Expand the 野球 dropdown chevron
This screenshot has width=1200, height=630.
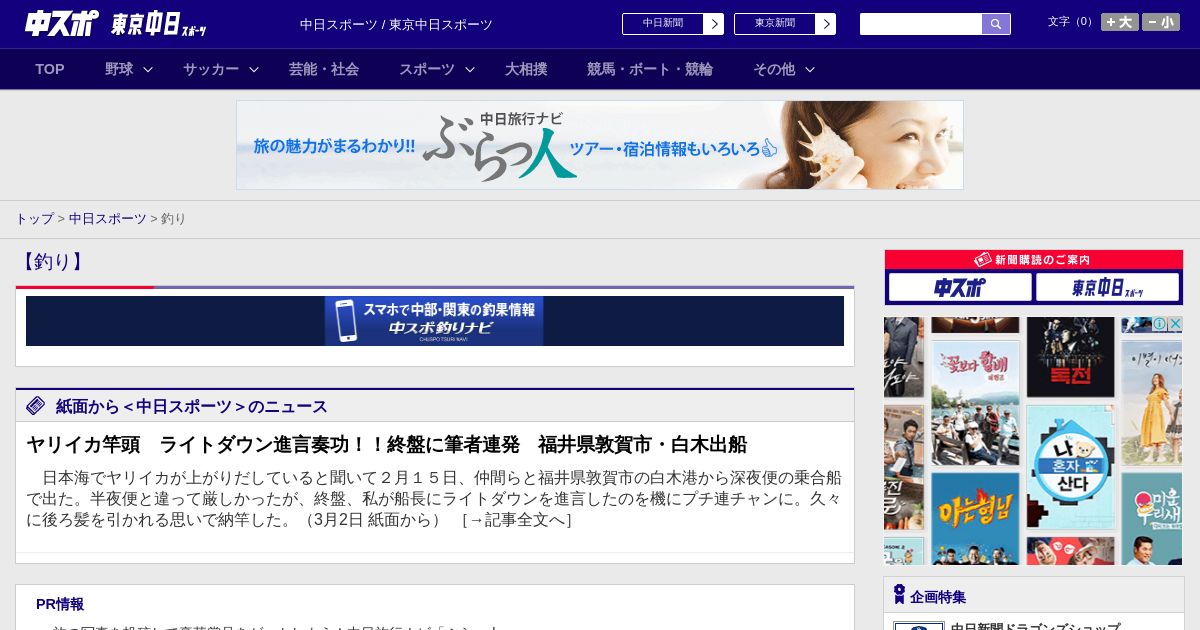pyautogui.click(x=148, y=69)
